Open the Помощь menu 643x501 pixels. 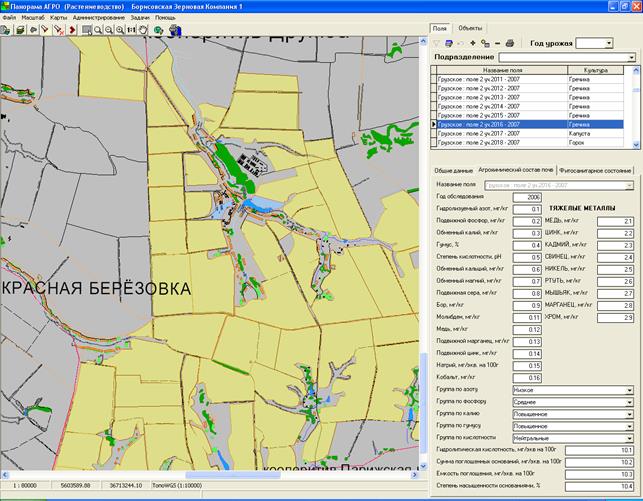click(x=165, y=18)
